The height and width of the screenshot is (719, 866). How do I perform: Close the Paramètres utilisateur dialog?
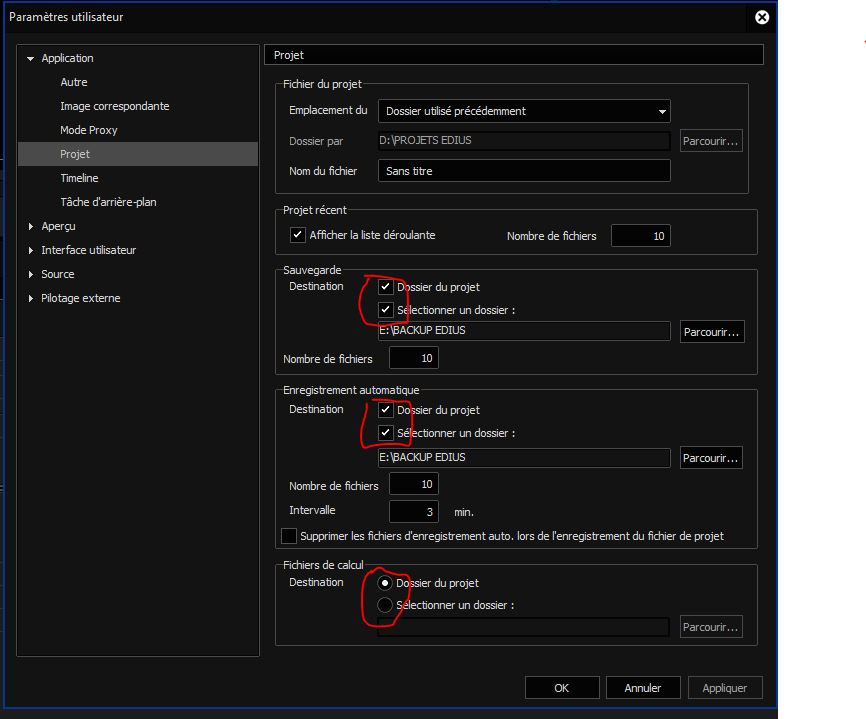point(762,18)
